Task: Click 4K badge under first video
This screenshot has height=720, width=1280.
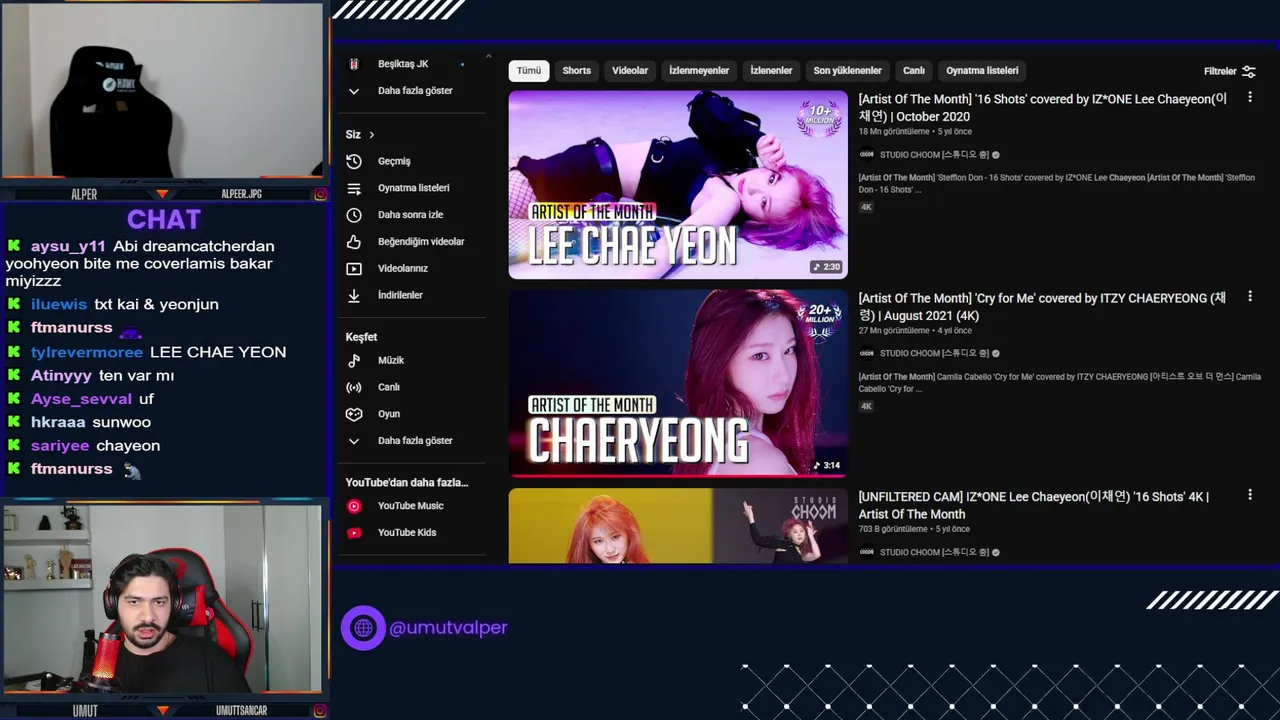Action: pos(866,207)
